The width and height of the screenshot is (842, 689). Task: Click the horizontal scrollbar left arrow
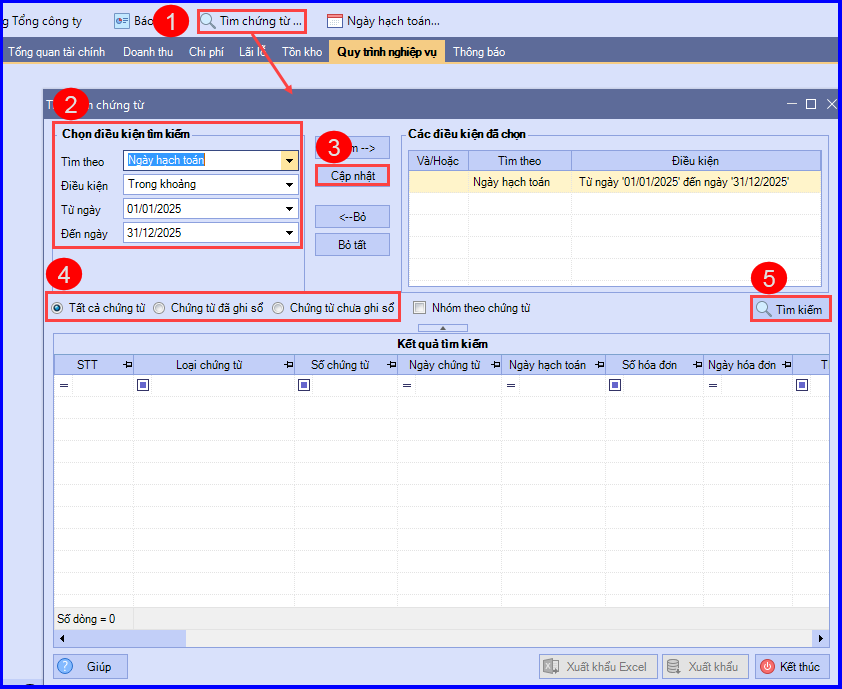pyautogui.click(x=62, y=639)
